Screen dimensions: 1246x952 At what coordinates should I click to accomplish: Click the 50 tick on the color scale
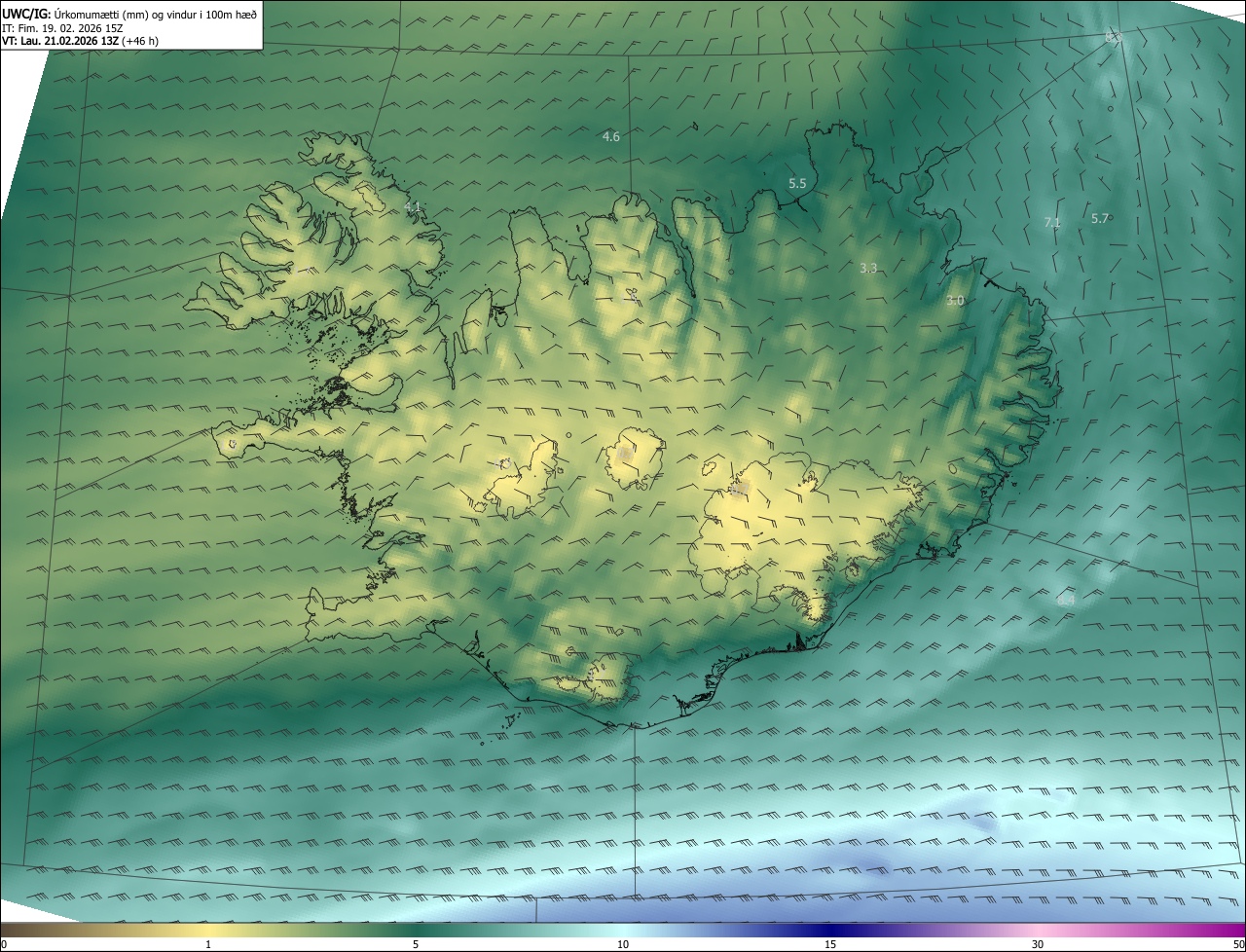coord(1238,944)
